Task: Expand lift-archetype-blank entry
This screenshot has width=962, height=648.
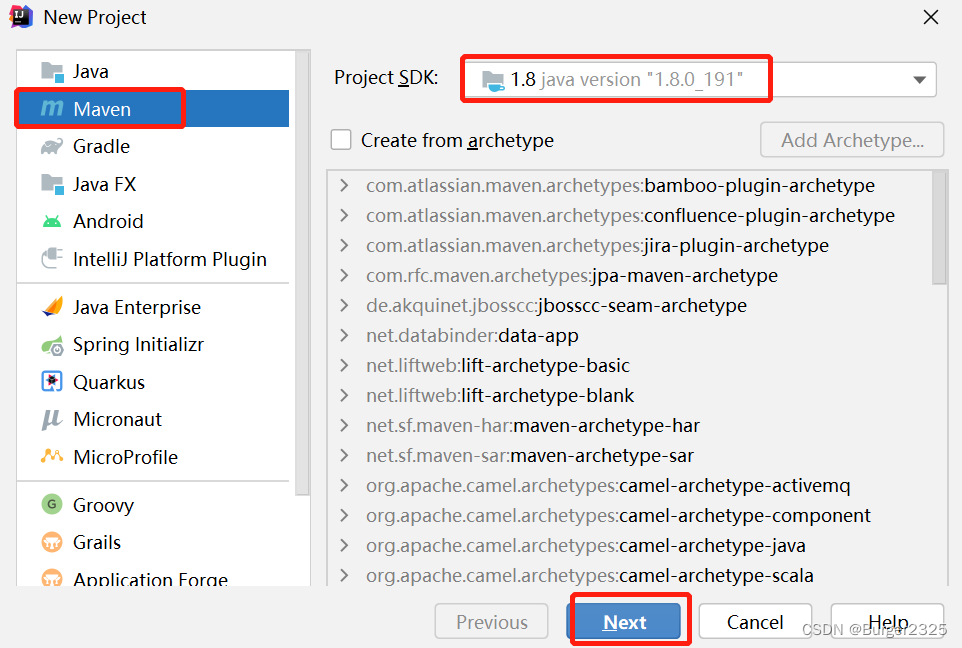Action: point(344,396)
